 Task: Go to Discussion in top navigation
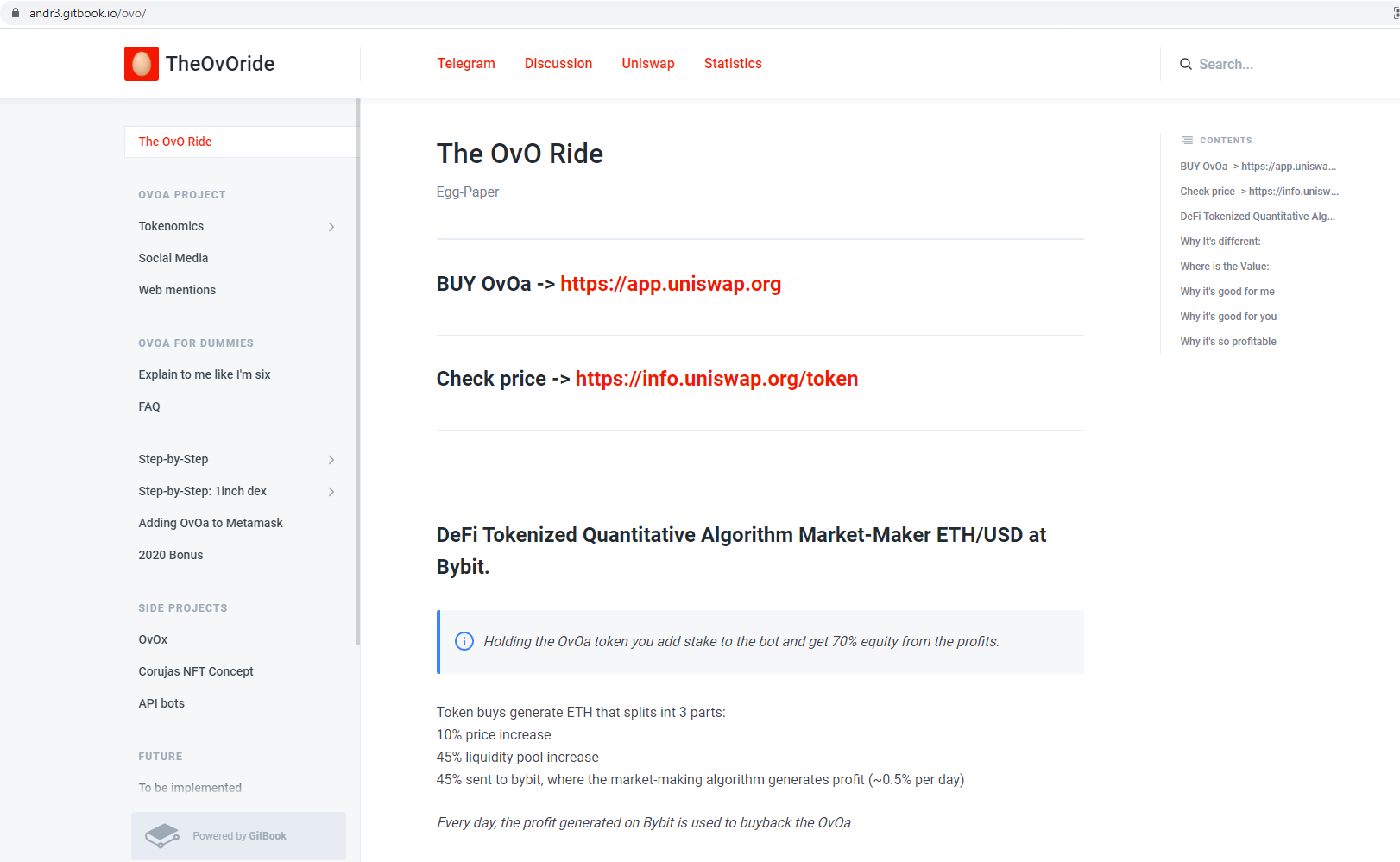(558, 64)
